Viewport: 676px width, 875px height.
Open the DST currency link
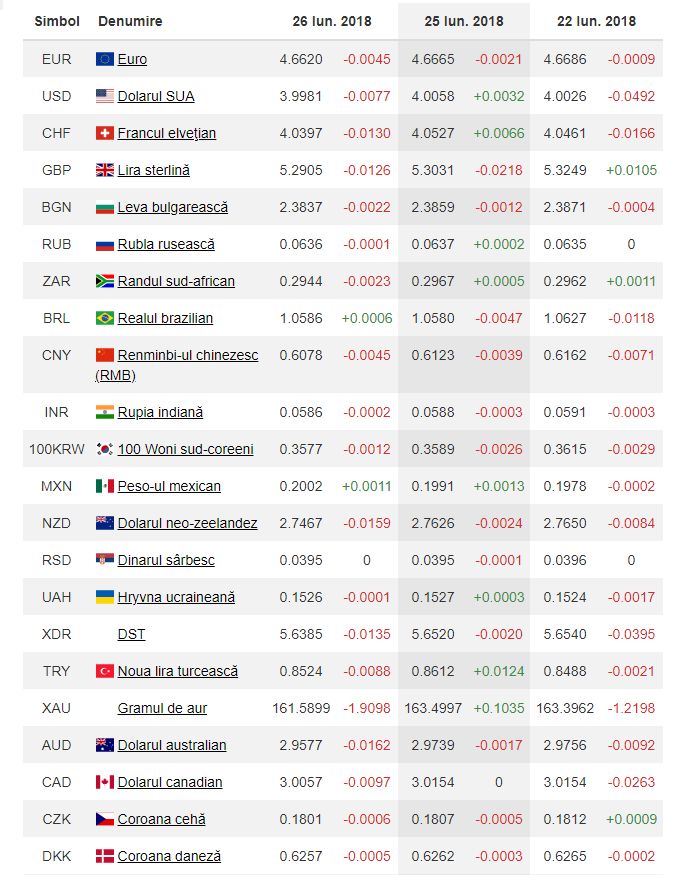click(131, 634)
